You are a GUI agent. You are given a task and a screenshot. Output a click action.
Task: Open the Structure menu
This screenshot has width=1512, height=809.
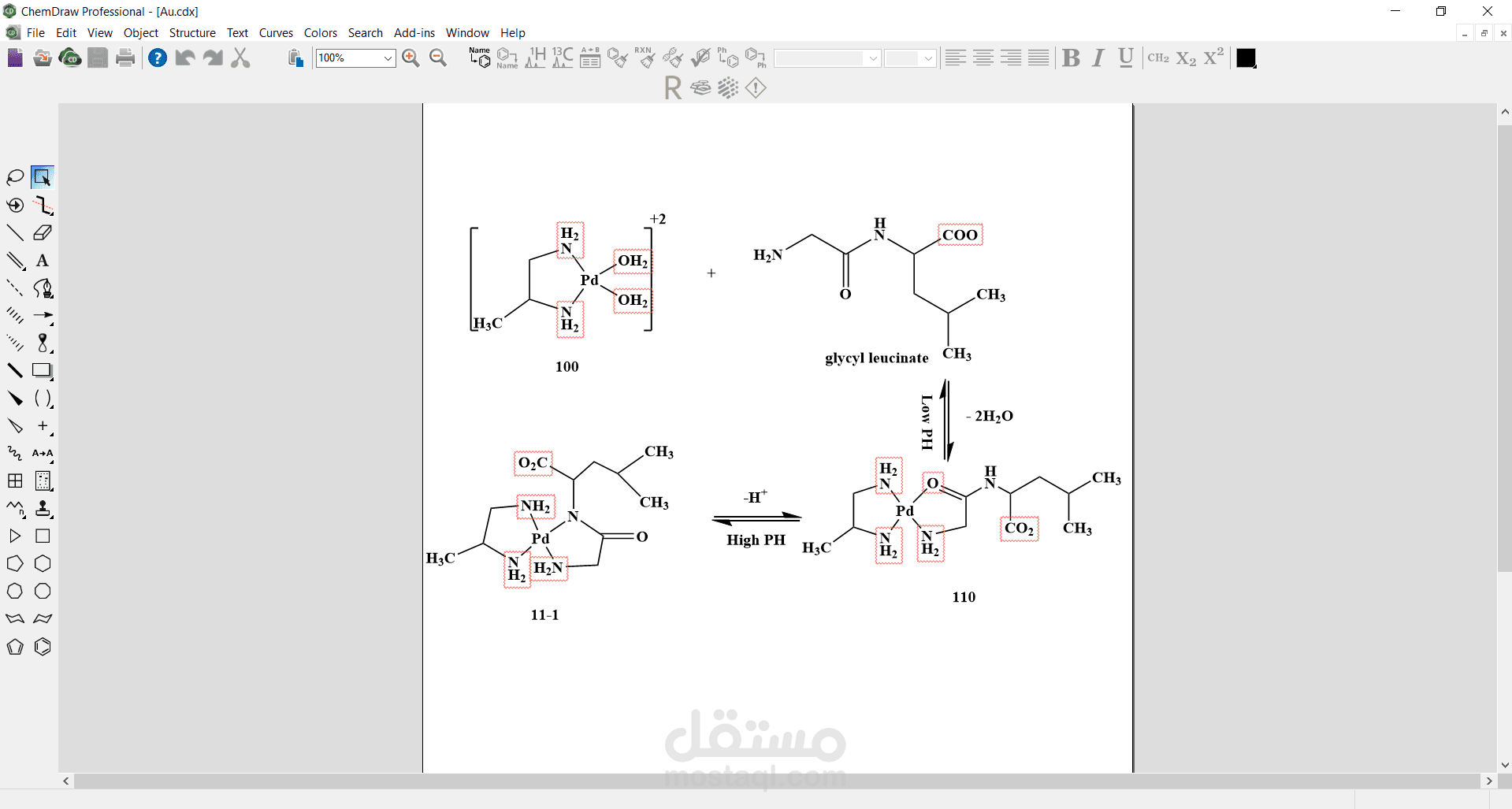(x=192, y=32)
